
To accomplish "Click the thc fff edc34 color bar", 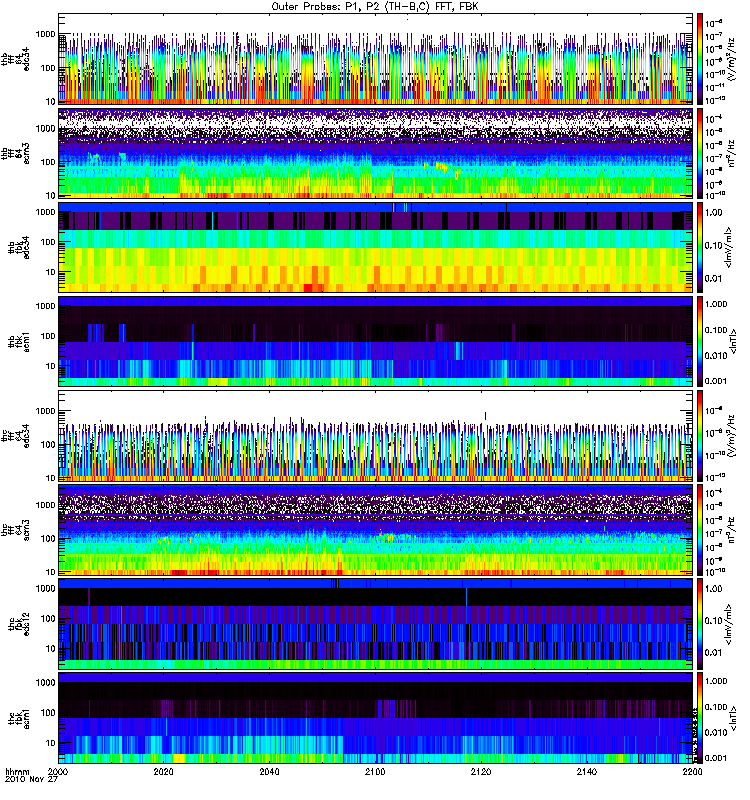I will pos(700,436).
